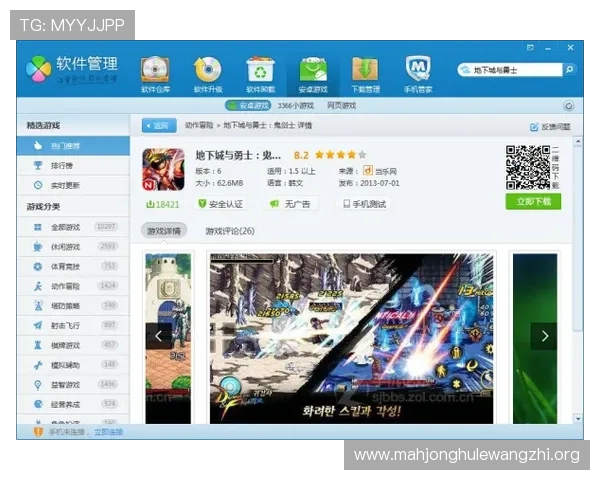Open 棋牌游戏 category
This screenshot has height=480, width=600.
point(73,345)
